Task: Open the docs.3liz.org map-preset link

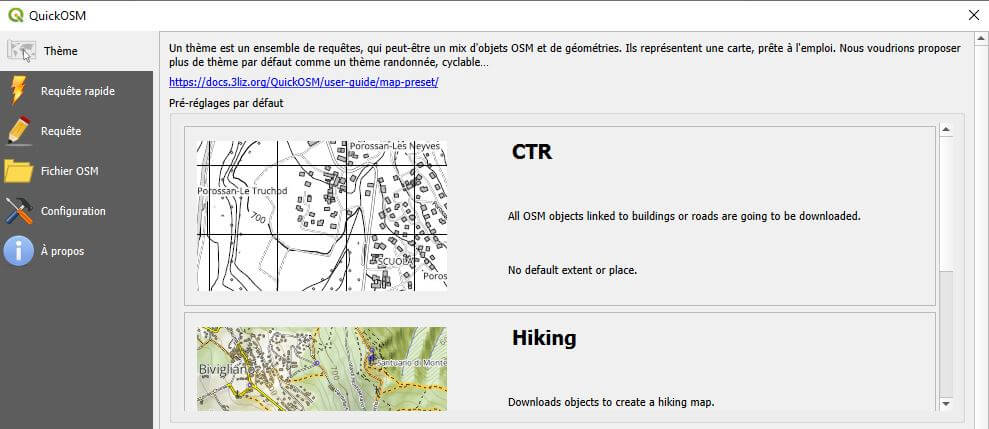Action: click(x=304, y=82)
